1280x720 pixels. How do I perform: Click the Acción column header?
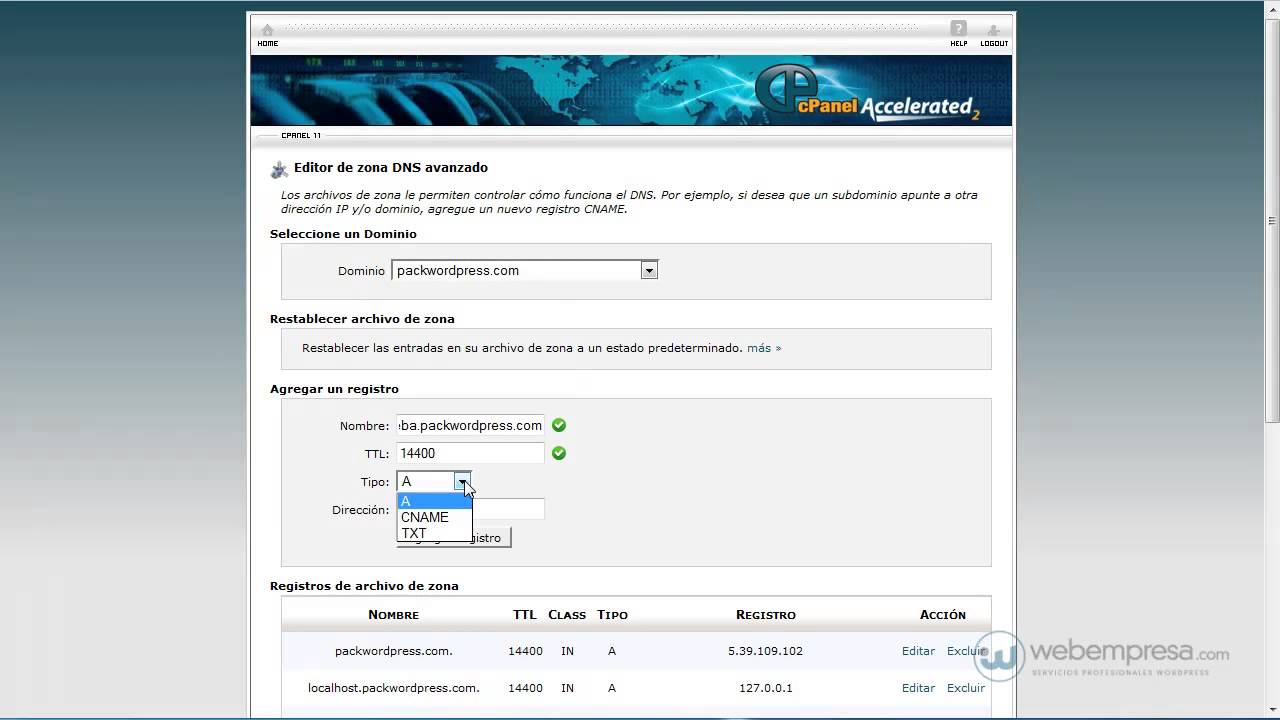coord(943,615)
